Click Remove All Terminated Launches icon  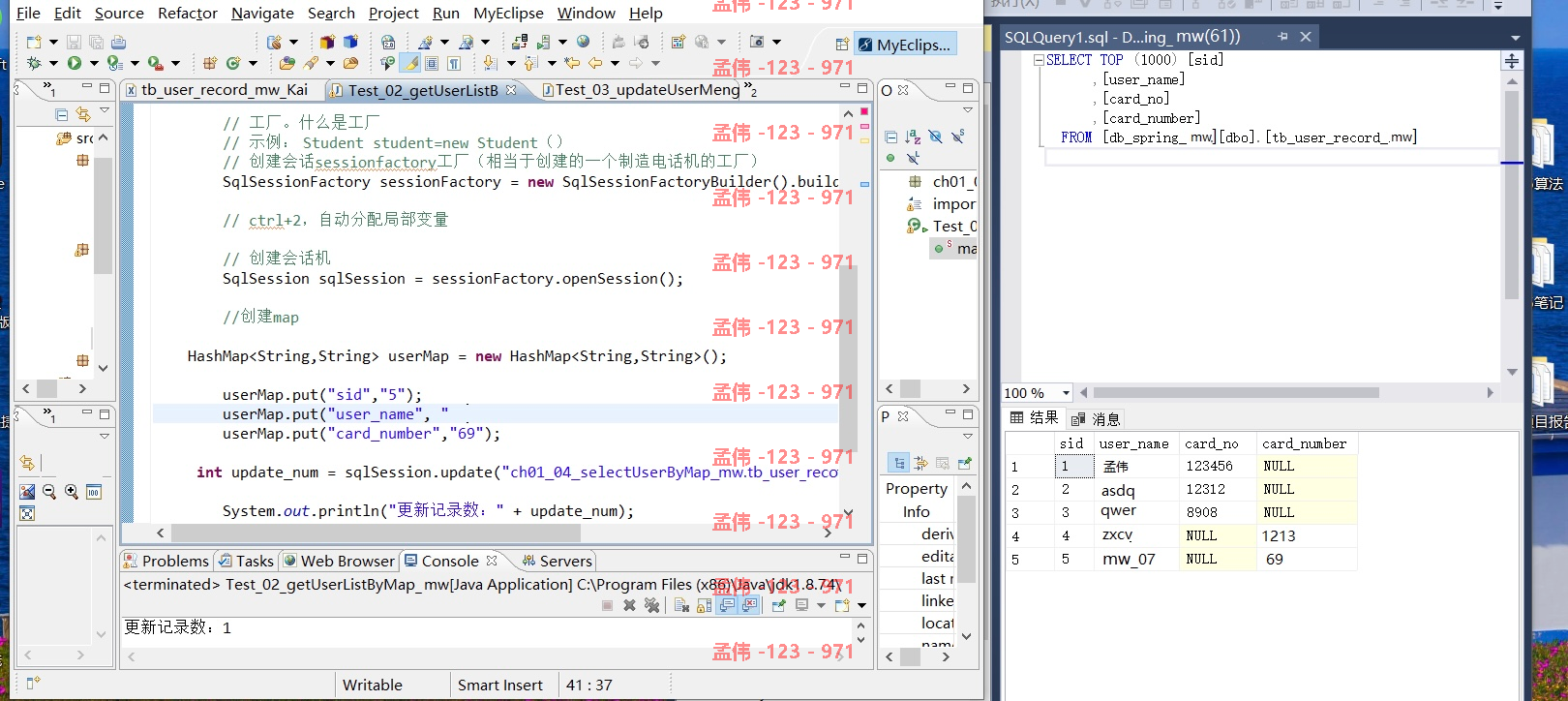[651, 605]
